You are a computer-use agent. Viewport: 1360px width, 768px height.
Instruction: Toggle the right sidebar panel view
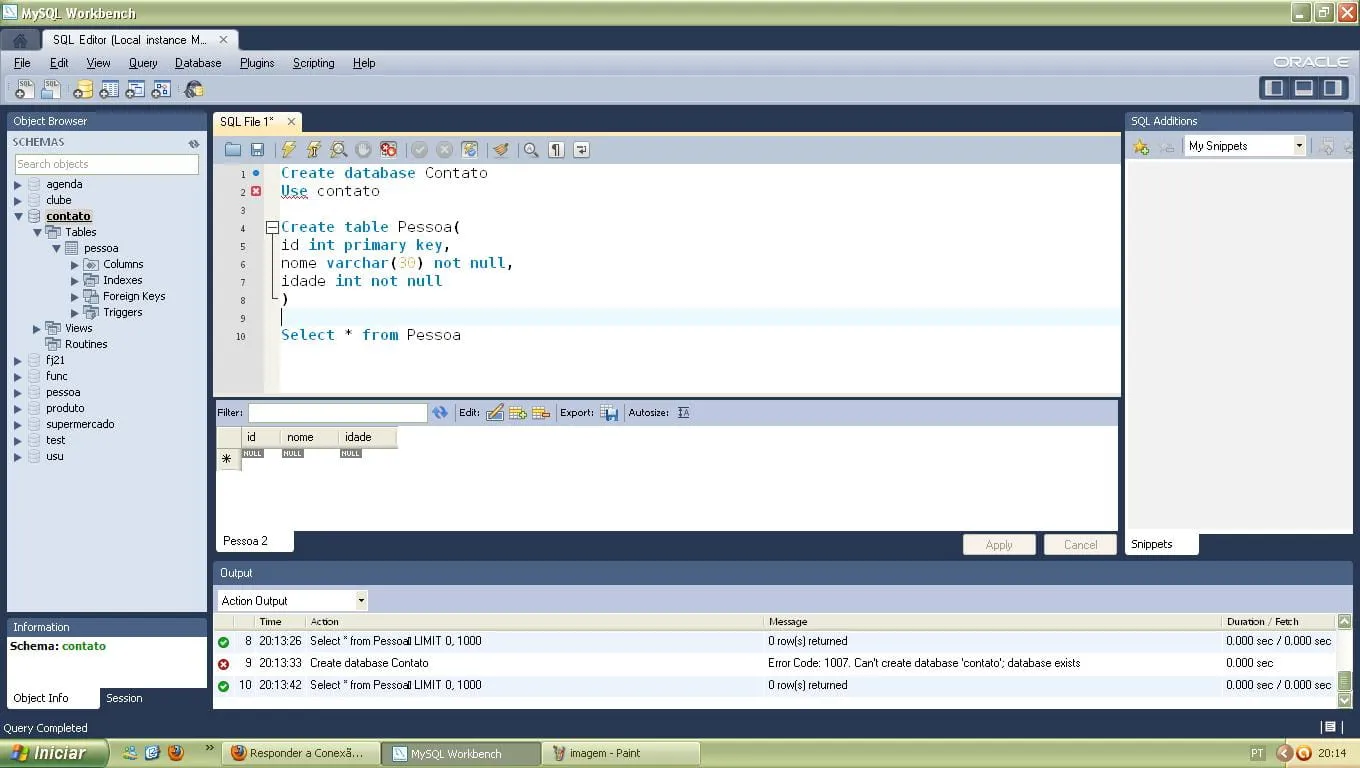tap(1332, 88)
